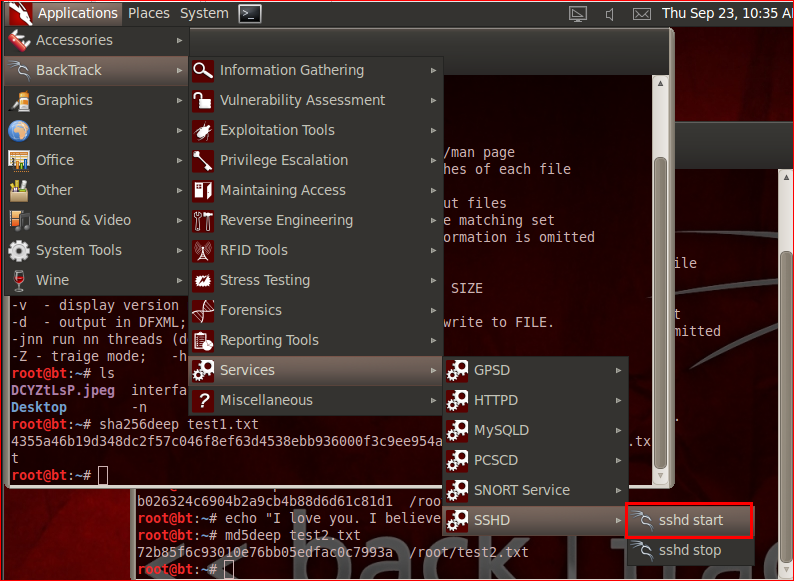The height and width of the screenshot is (581, 794).
Task: Open the mail envelope panel icon
Action: (x=642, y=14)
